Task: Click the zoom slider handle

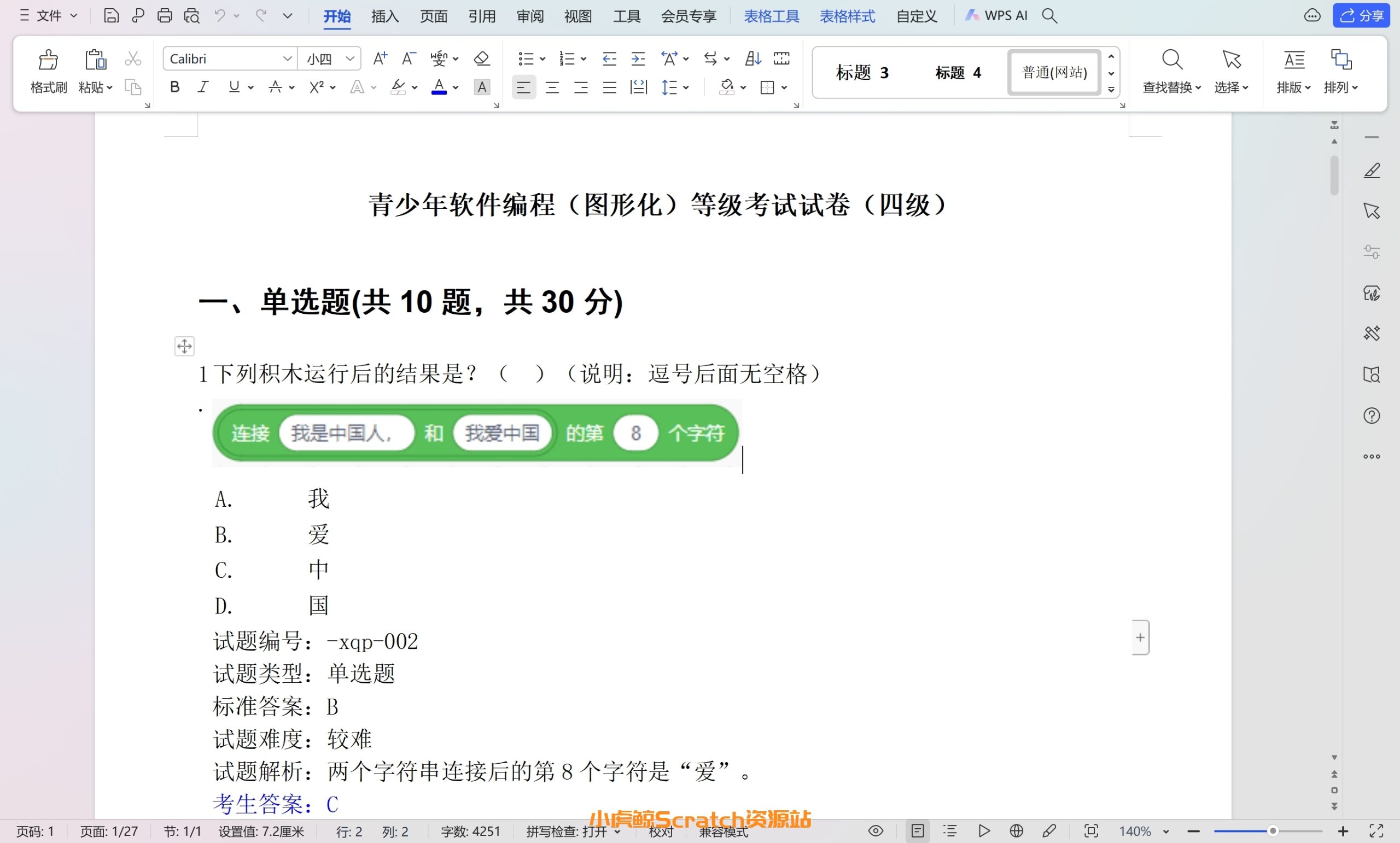Action: (x=1273, y=831)
